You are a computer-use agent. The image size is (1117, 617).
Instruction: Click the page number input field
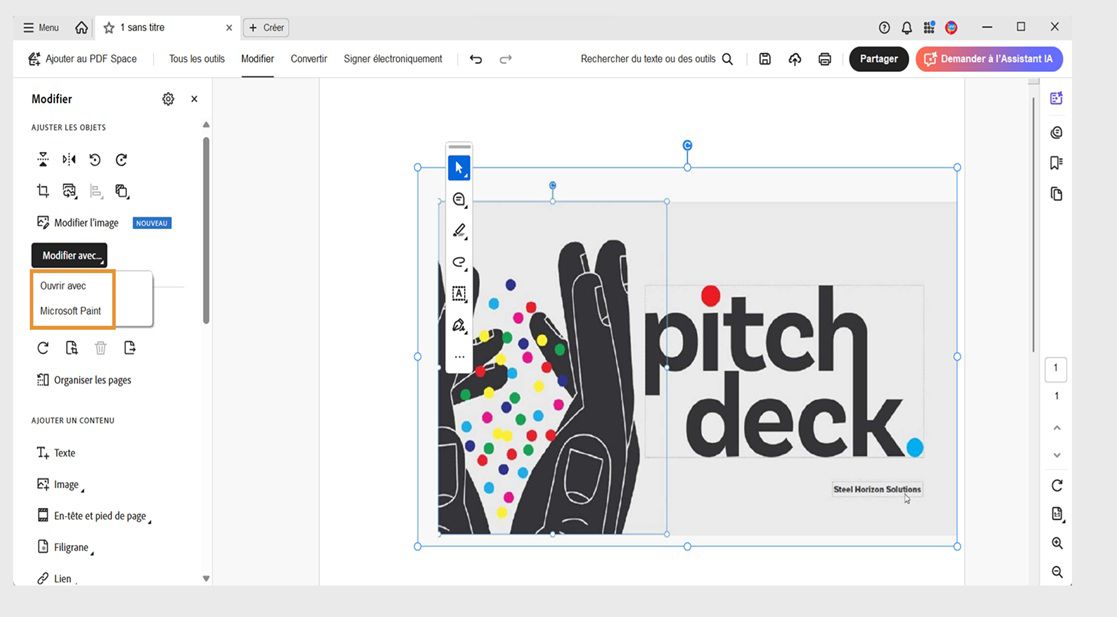click(x=1055, y=368)
